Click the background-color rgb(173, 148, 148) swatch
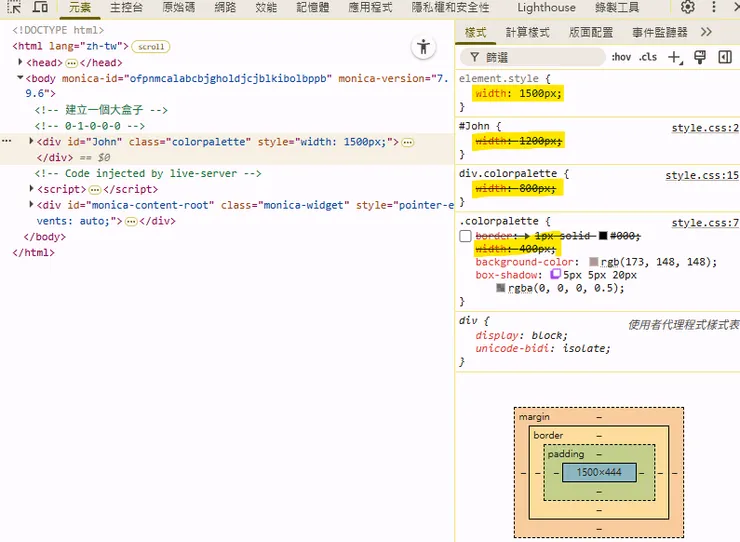The image size is (740, 542). coord(594,262)
